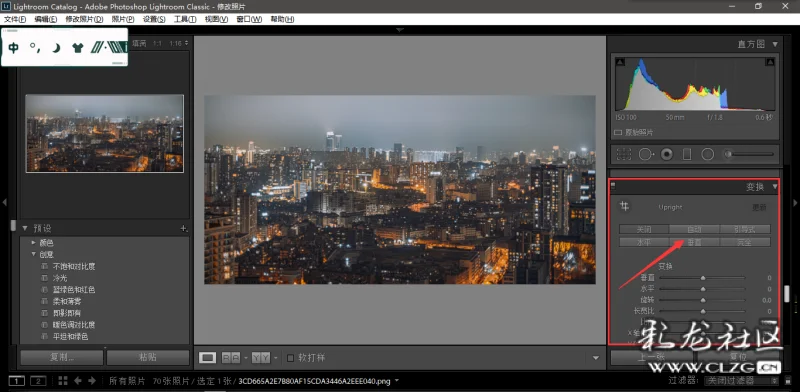Set navigator zoom to 1:1
The height and width of the screenshot is (392, 800).
click(157, 43)
